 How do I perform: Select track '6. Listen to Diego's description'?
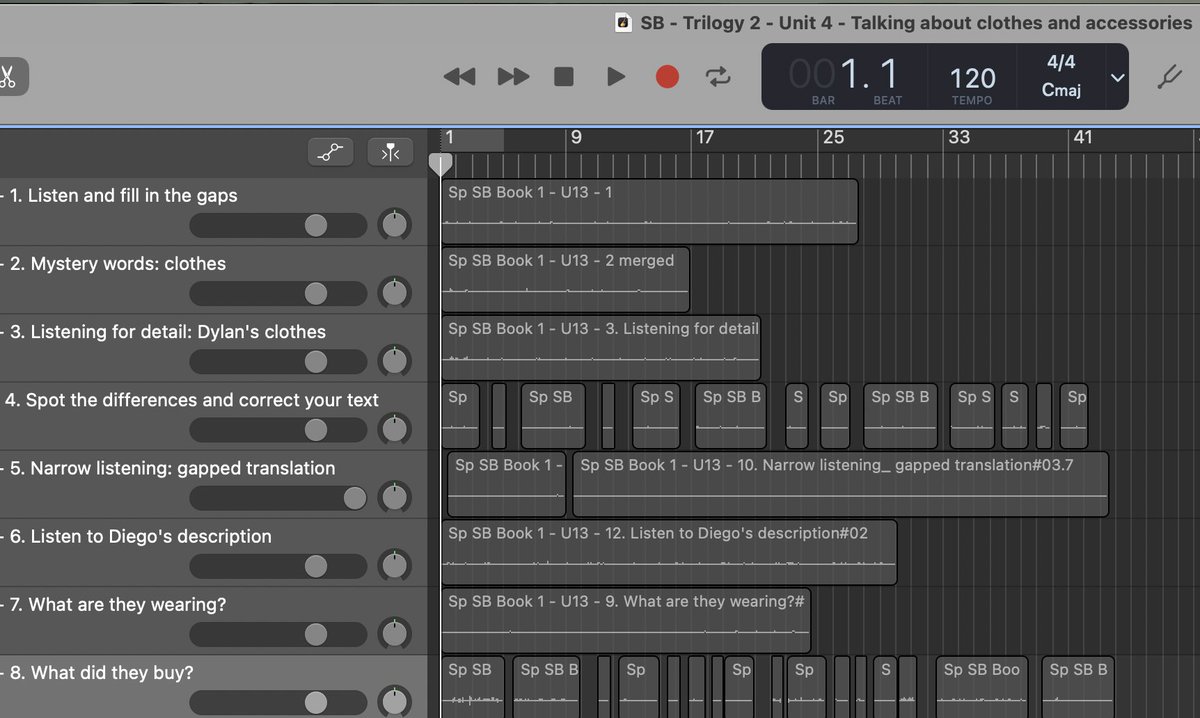tap(141, 536)
